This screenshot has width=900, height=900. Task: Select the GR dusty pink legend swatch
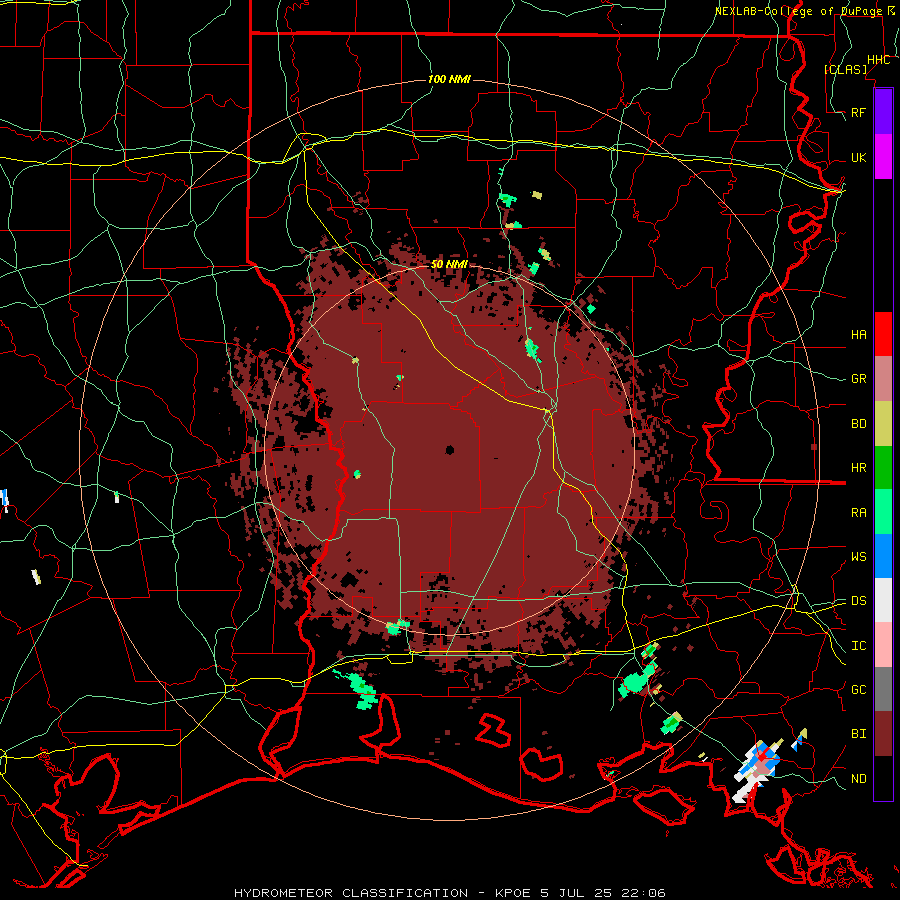click(883, 379)
